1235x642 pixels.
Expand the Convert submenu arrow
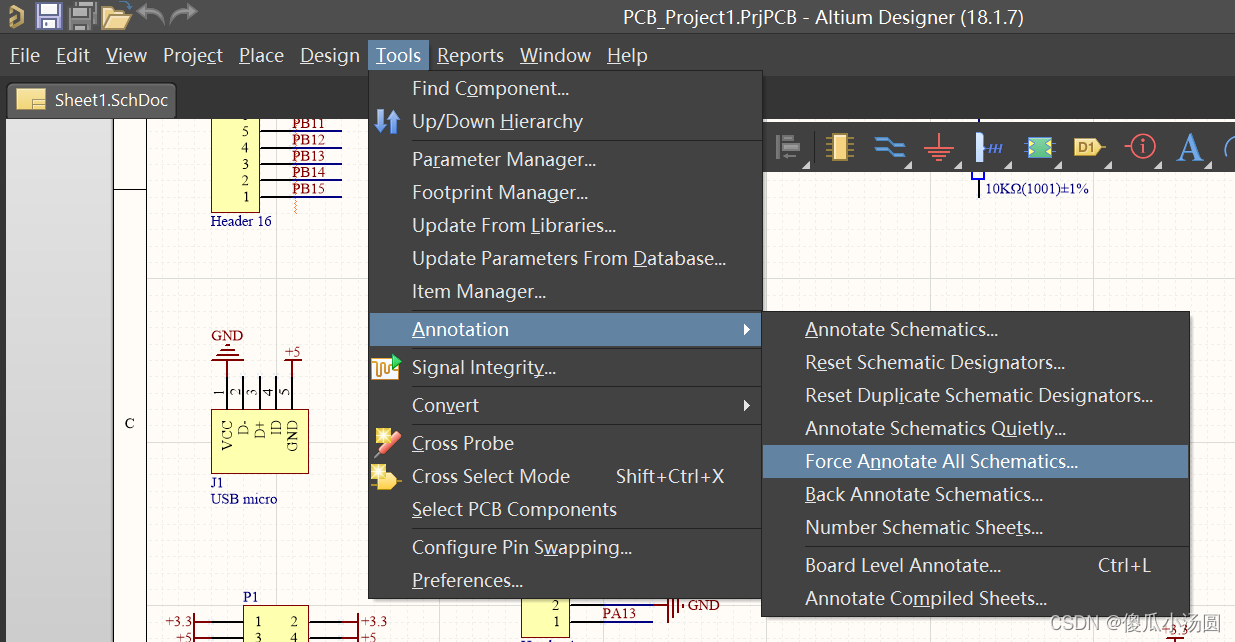click(746, 405)
